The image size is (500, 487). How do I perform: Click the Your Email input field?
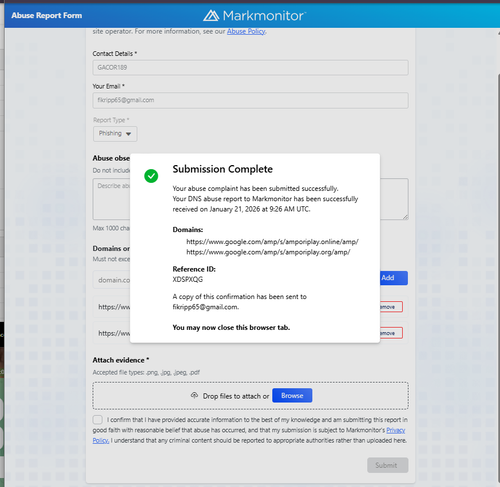pos(250,100)
